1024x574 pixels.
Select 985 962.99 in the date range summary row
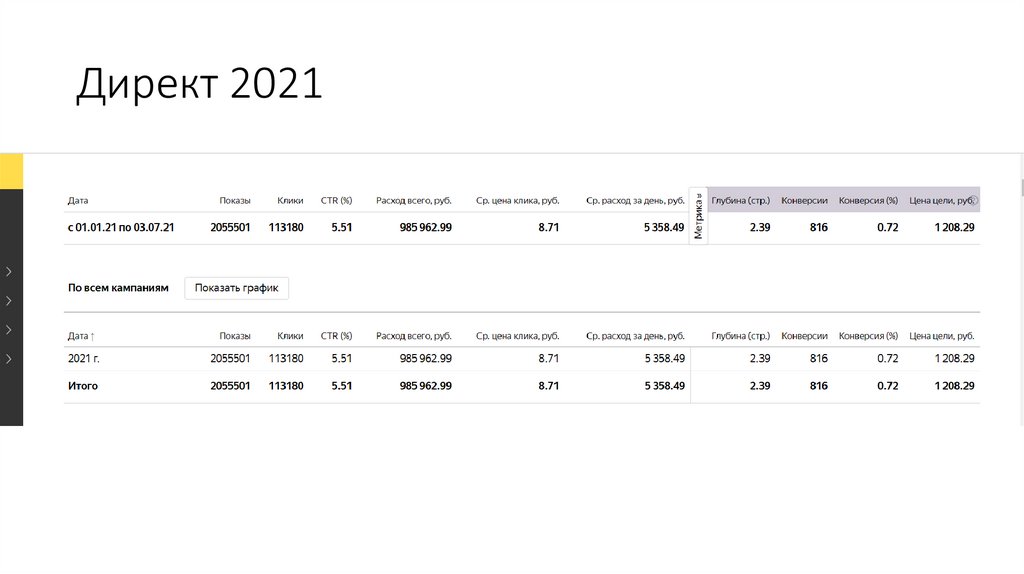tap(426, 227)
